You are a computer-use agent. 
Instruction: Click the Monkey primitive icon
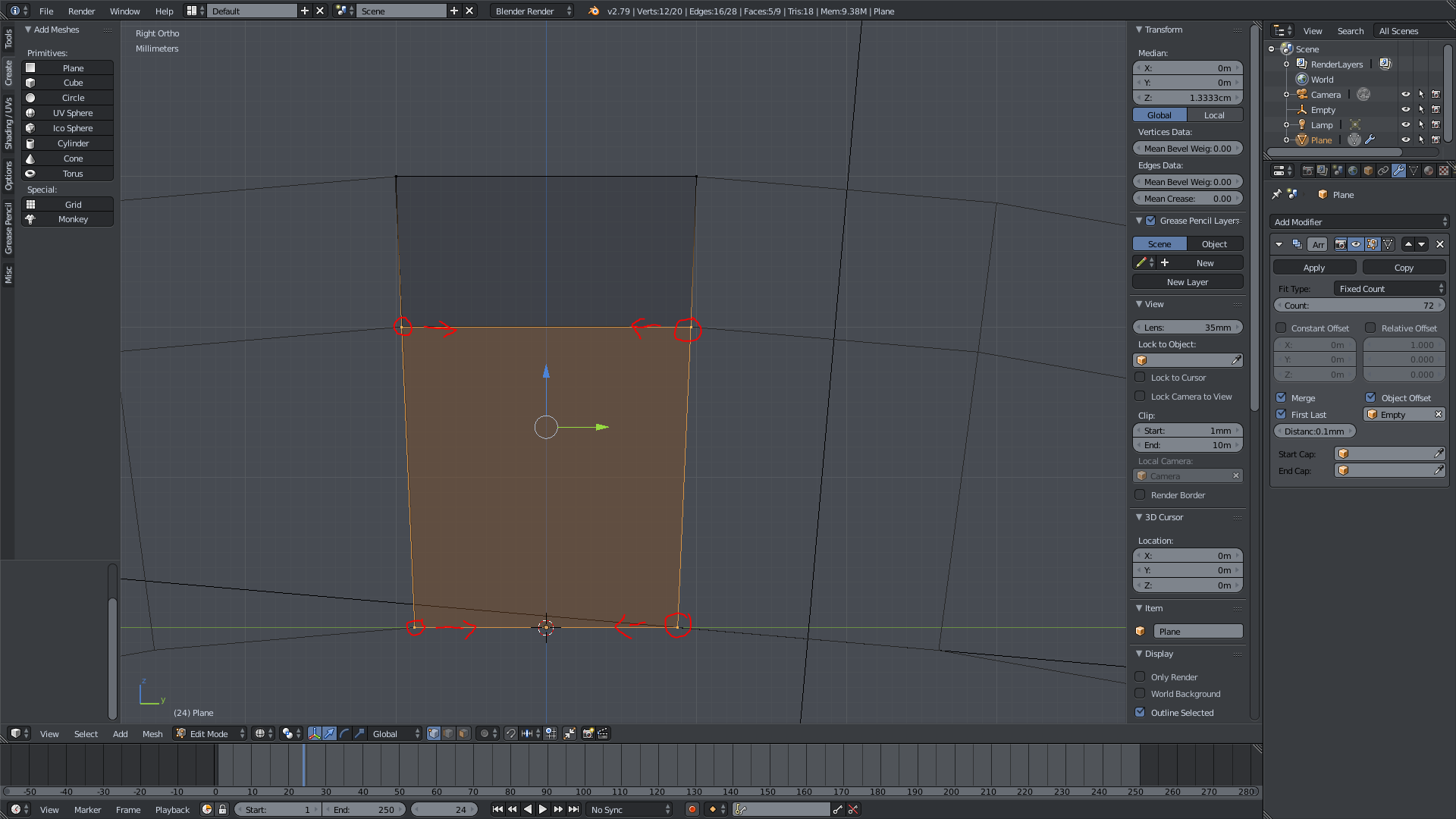[x=30, y=219]
